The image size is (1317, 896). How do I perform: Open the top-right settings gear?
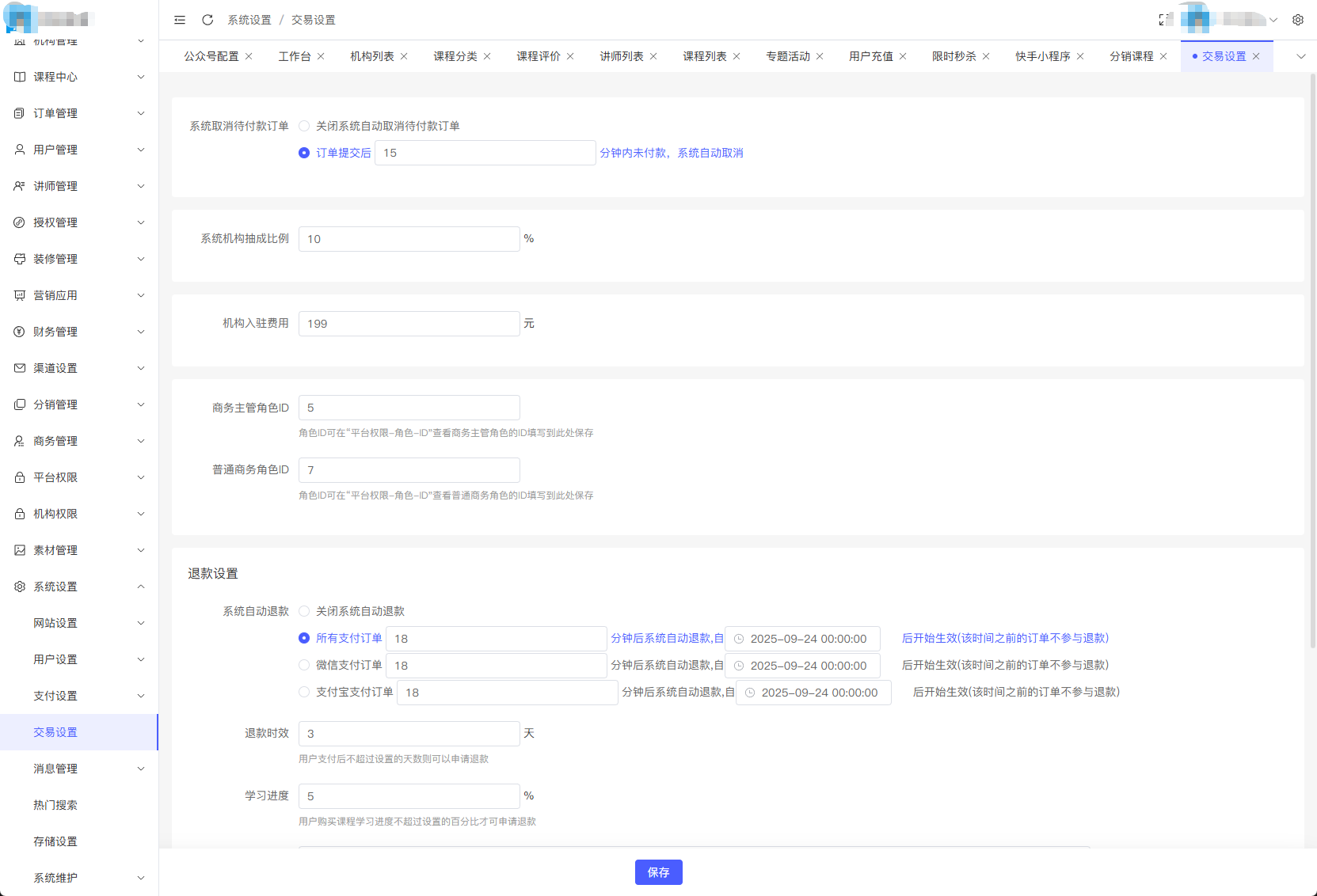1298,20
